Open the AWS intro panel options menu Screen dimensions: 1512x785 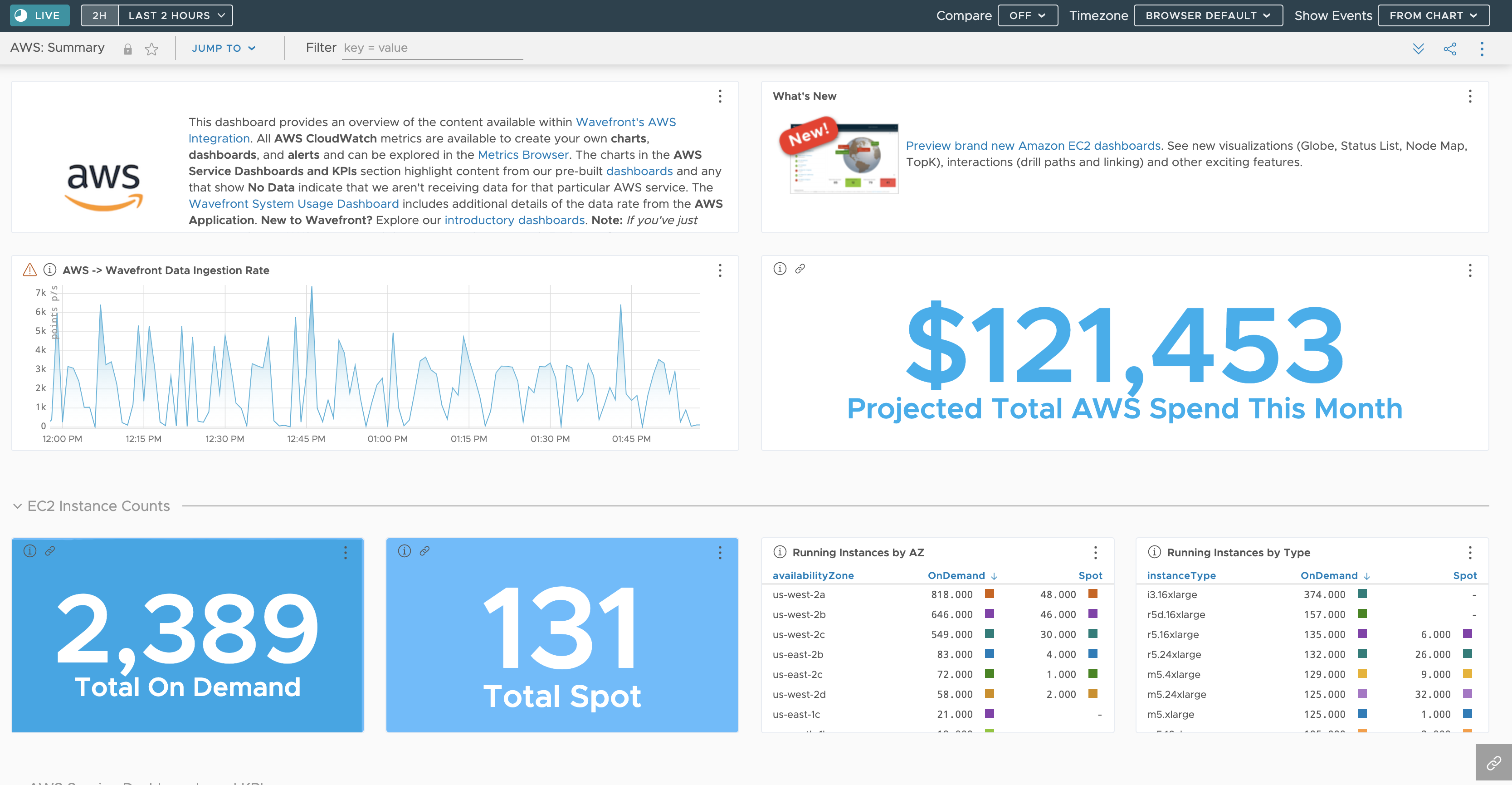click(x=720, y=96)
